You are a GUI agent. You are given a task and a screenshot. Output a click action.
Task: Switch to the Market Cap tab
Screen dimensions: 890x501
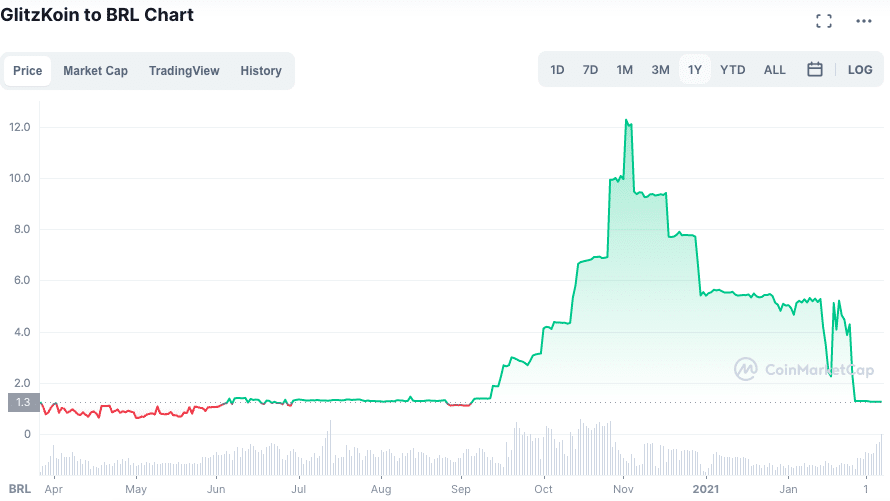point(95,71)
